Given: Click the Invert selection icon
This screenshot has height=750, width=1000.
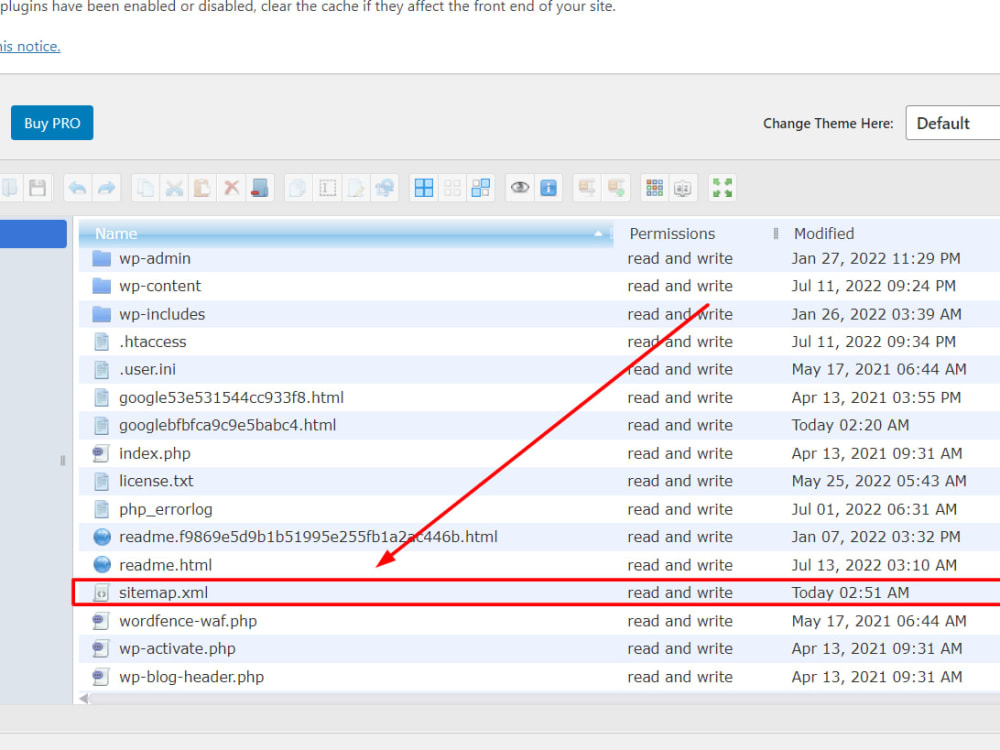Looking at the screenshot, I should [x=480, y=188].
